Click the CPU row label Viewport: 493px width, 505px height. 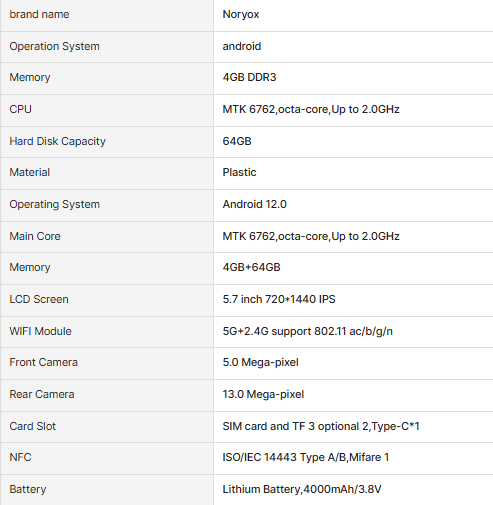[20, 109]
